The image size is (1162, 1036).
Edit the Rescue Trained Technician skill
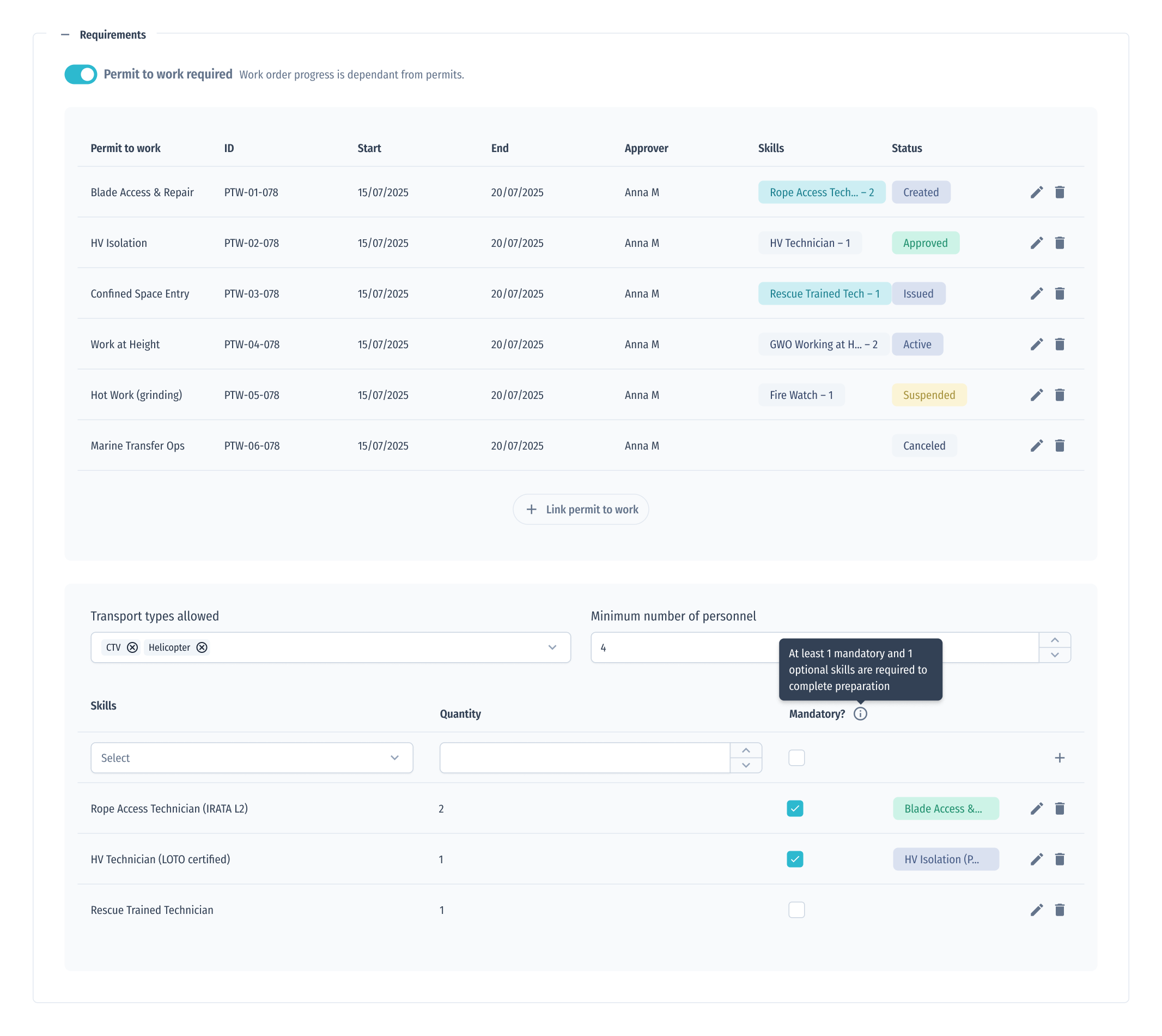click(1036, 910)
